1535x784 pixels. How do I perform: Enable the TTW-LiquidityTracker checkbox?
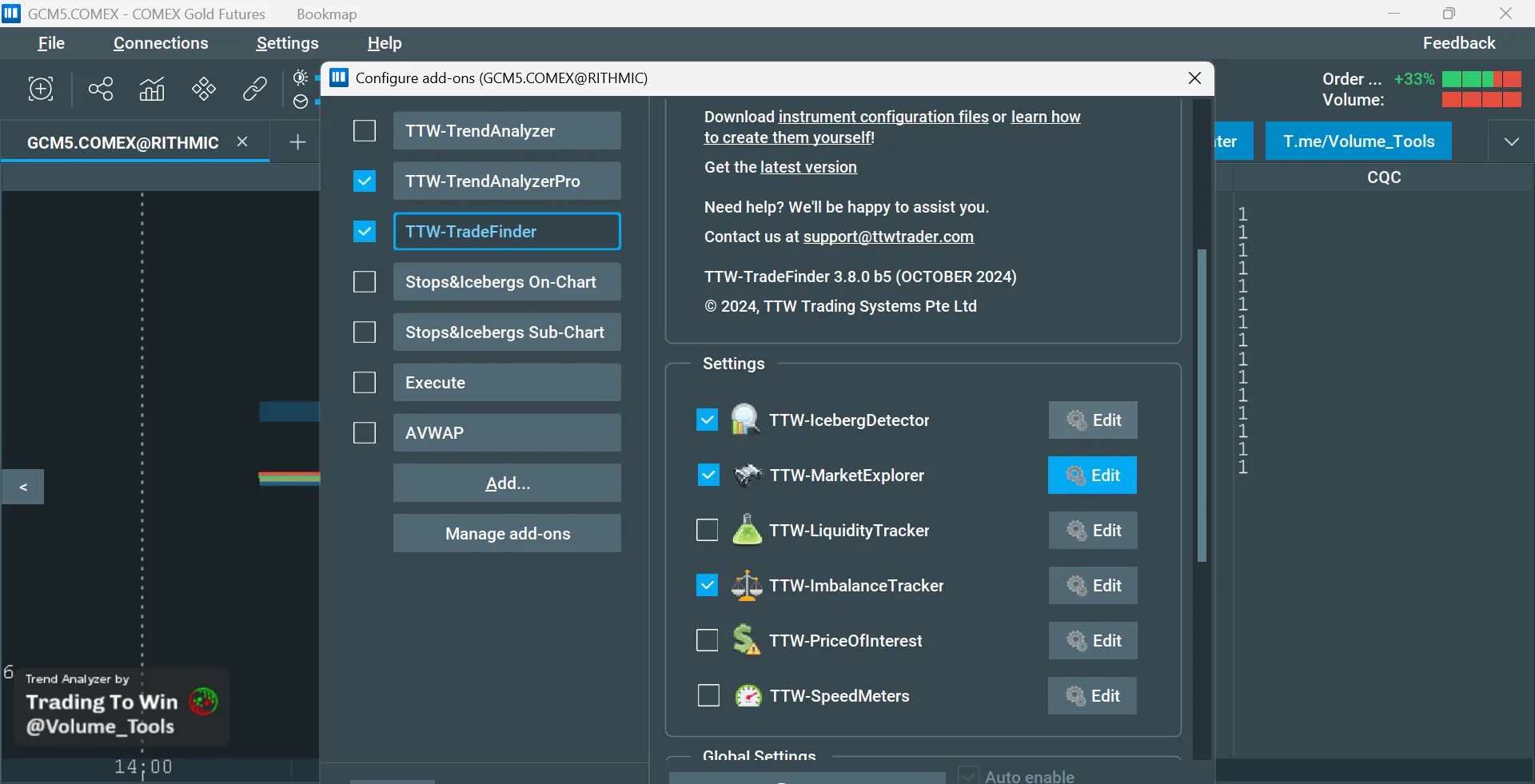pyautogui.click(x=708, y=531)
